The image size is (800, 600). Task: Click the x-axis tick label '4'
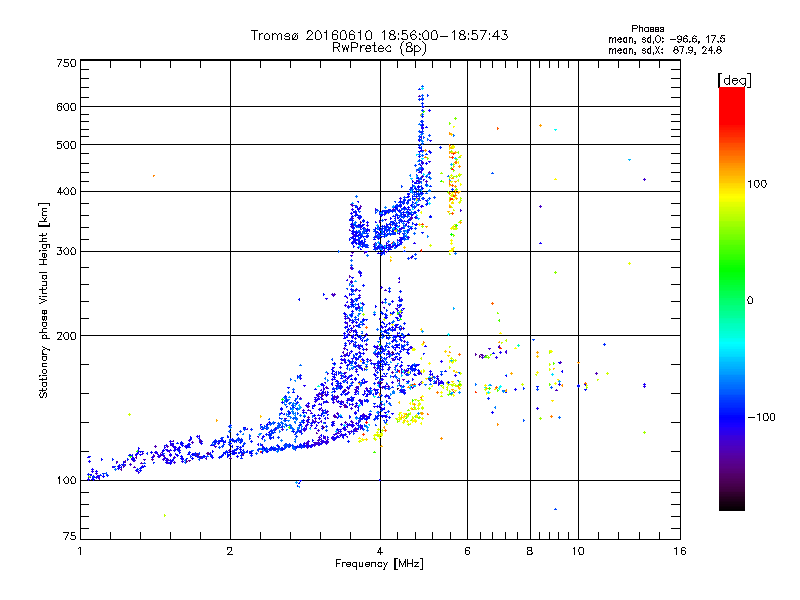380,551
